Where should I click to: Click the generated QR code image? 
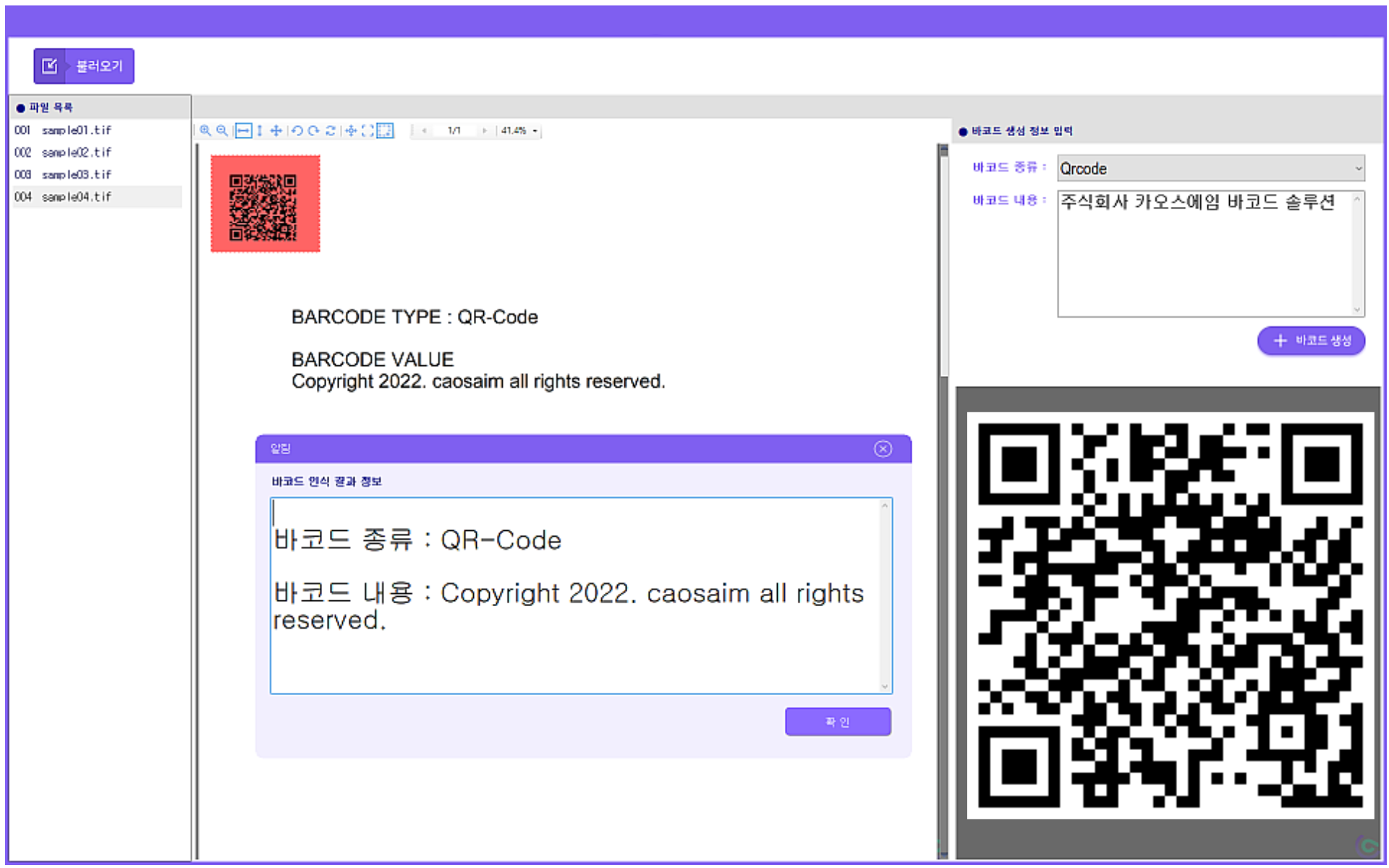[x=1170, y=616]
